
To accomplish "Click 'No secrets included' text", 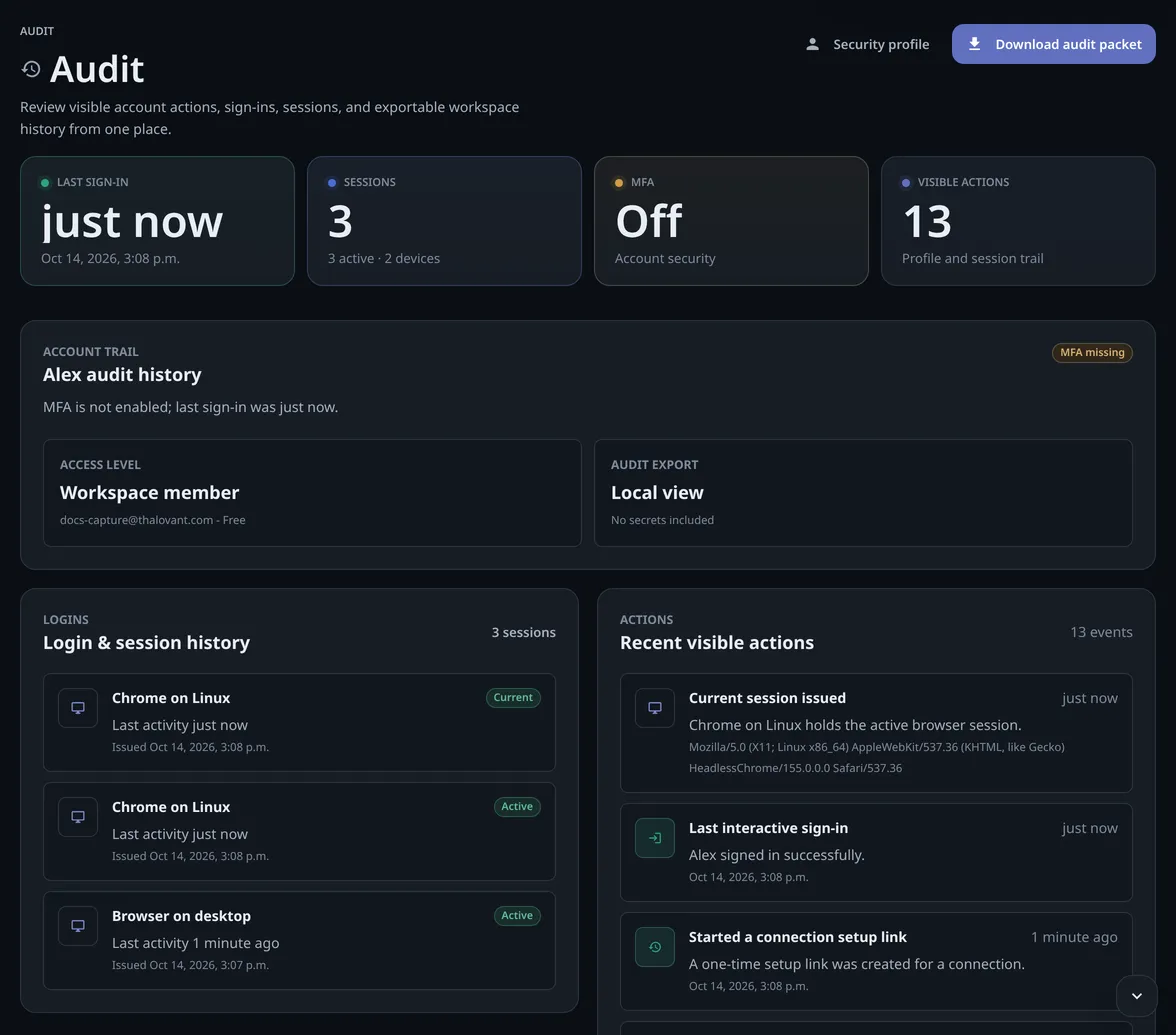I will [x=662, y=520].
